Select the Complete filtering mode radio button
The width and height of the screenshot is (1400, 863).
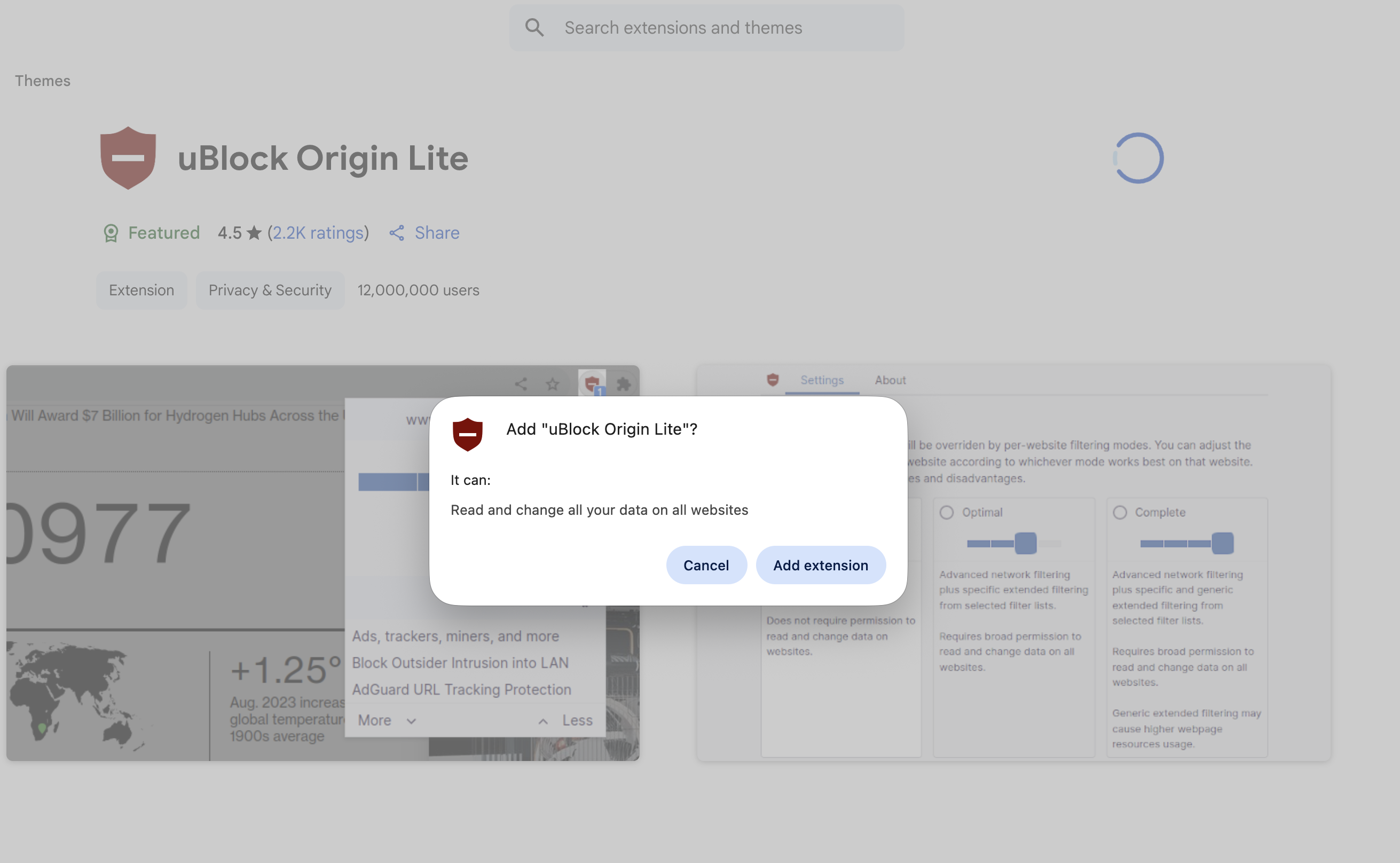tap(1120, 512)
